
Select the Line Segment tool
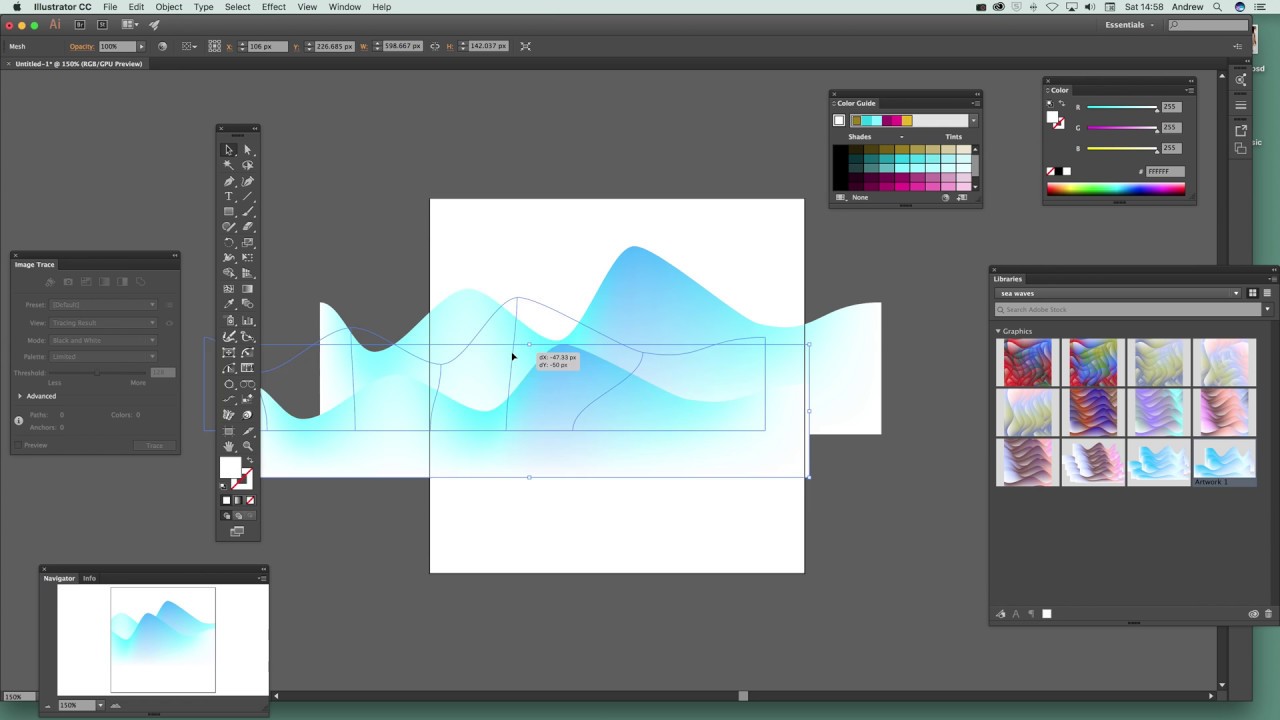248,196
